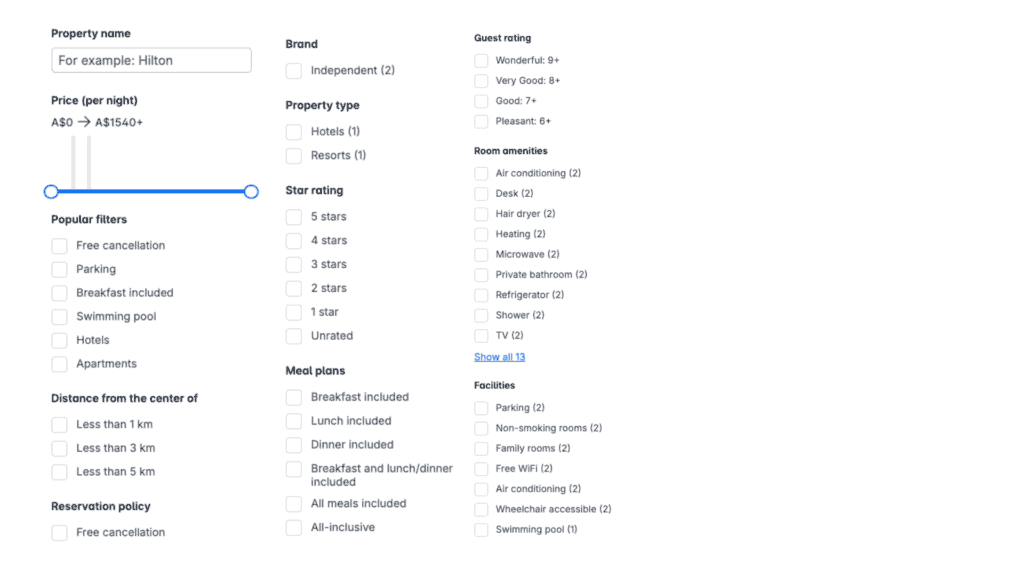Check the Swimming pool popular filter

[60, 317]
